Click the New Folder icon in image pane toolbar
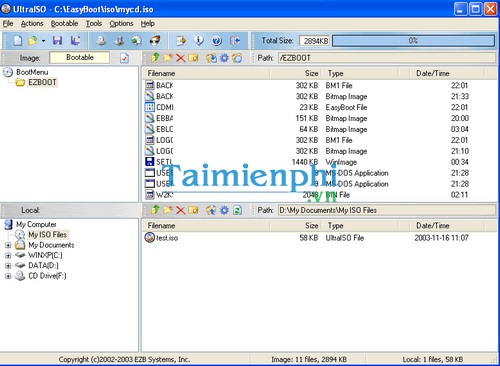The image size is (500, 366). (x=168, y=58)
